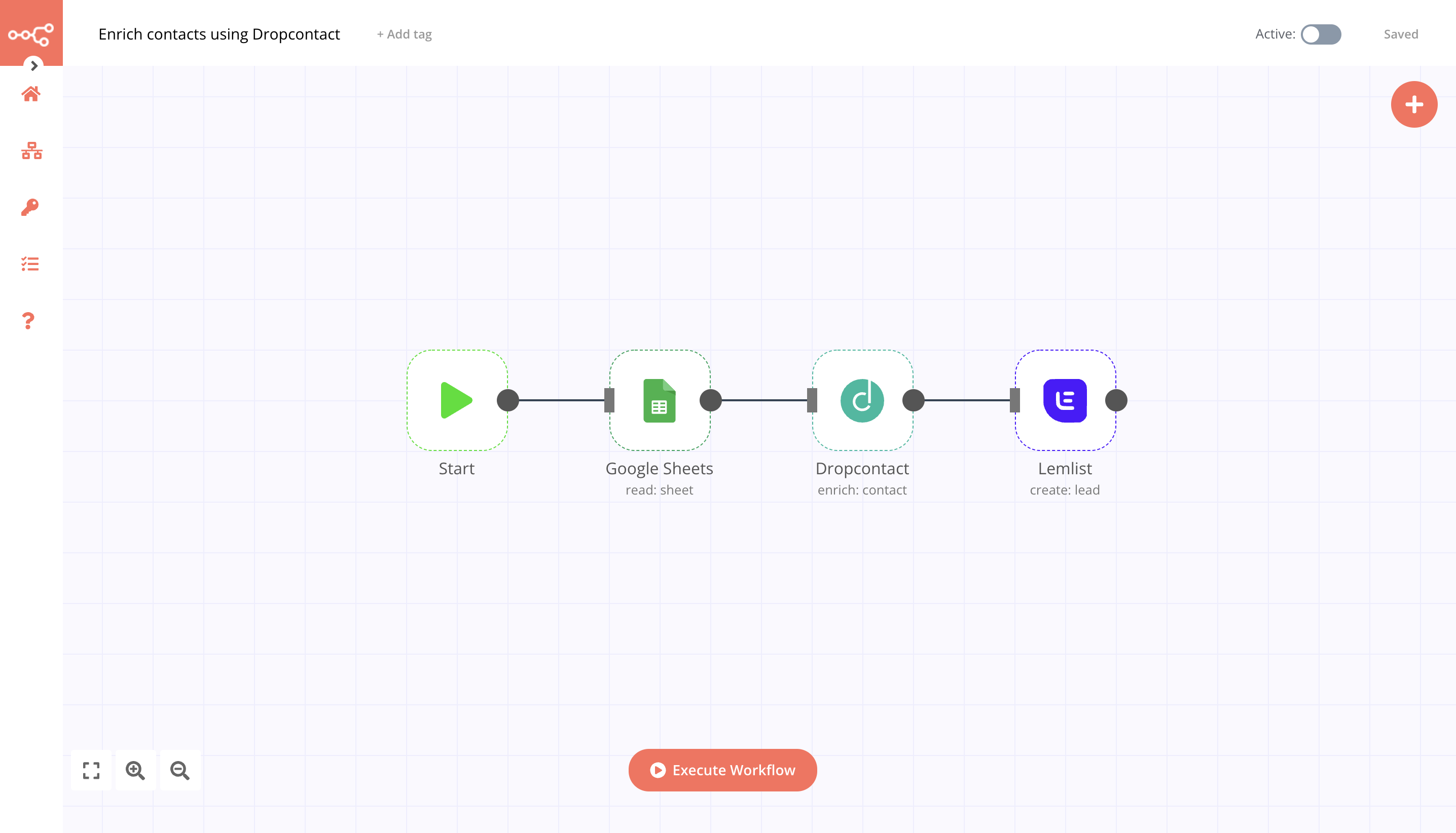Zoom in on the workflow canvas

pyautogui.click(x=136, y=770)
